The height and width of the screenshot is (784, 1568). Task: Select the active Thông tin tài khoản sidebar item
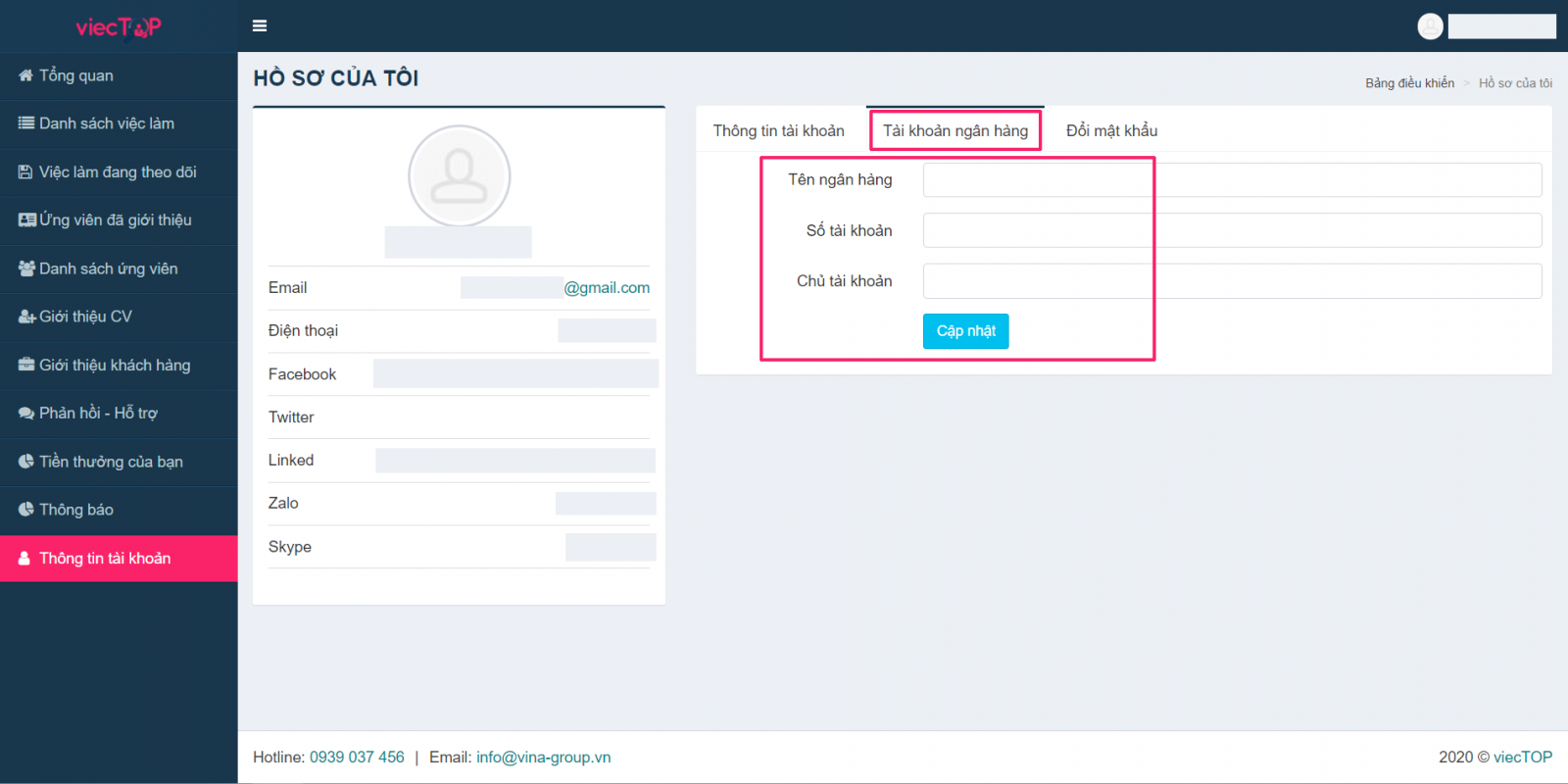119,559
